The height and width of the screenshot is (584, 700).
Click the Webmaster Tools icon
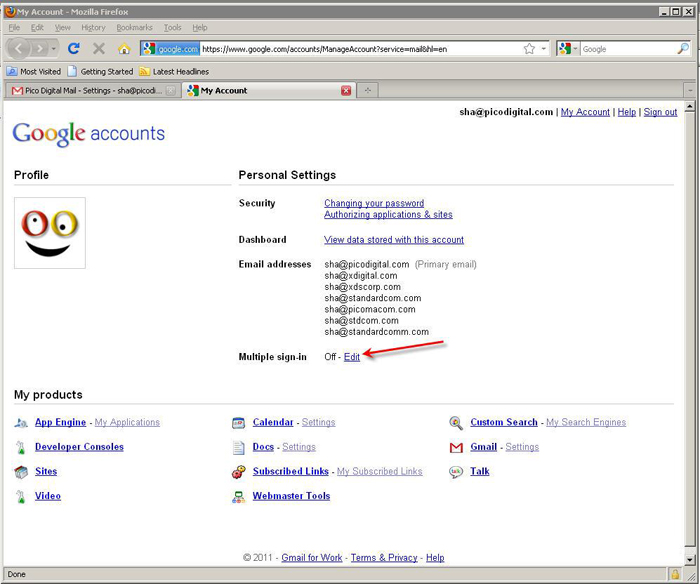click(238, 496)
